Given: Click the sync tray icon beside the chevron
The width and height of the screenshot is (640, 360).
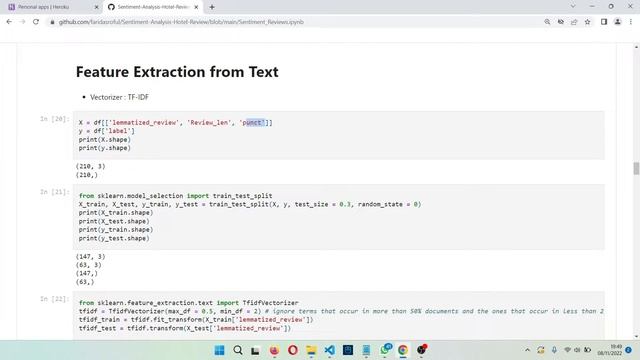Looking at the screenshot, I should 541,350.
